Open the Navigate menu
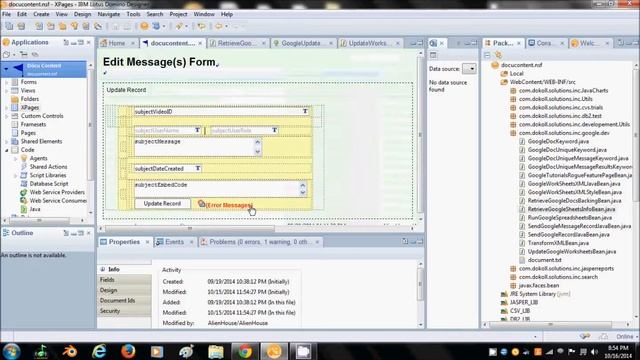Screen dimensions: 640x360 click(x=109, y=14)
